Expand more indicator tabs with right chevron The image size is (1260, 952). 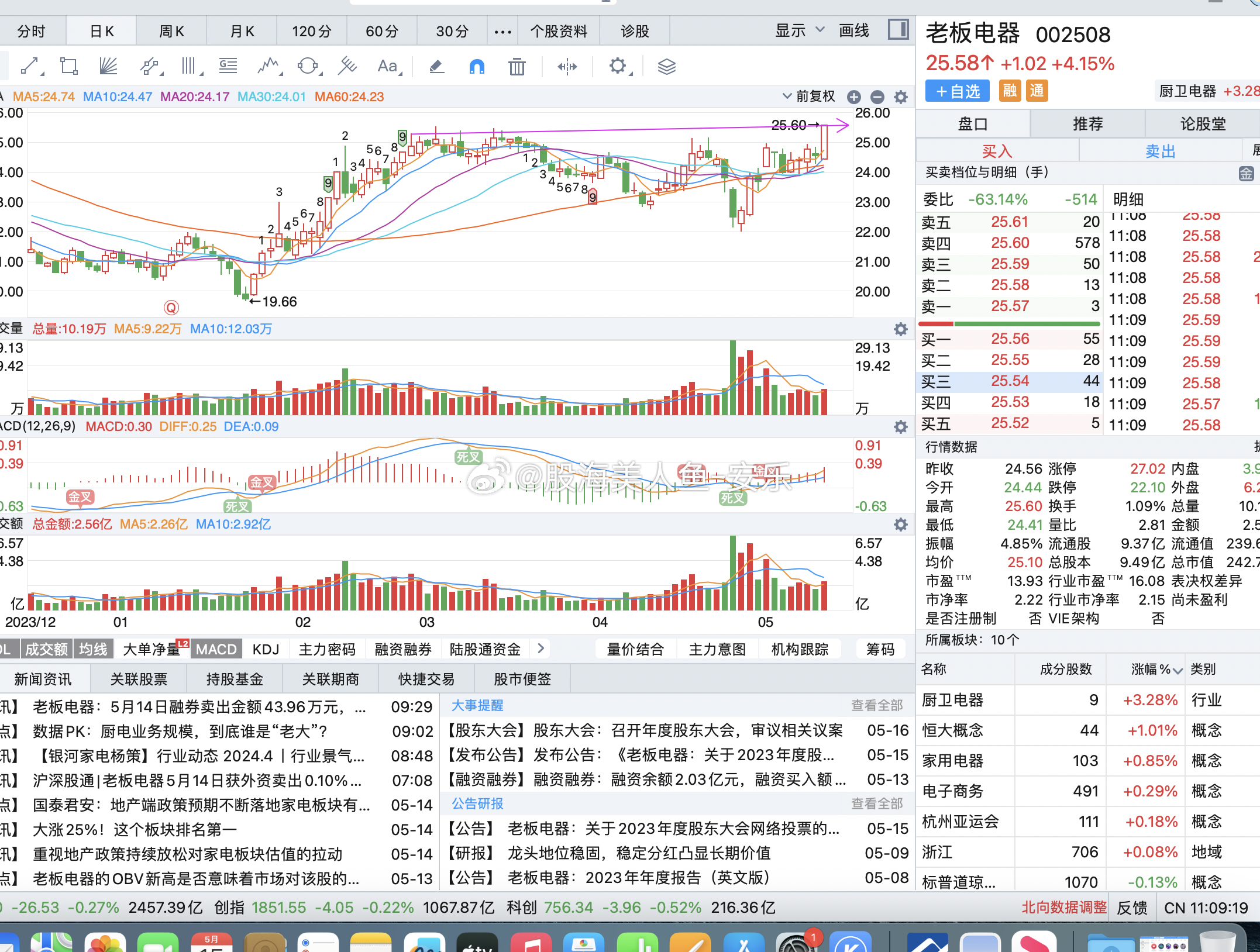[541, 649]
